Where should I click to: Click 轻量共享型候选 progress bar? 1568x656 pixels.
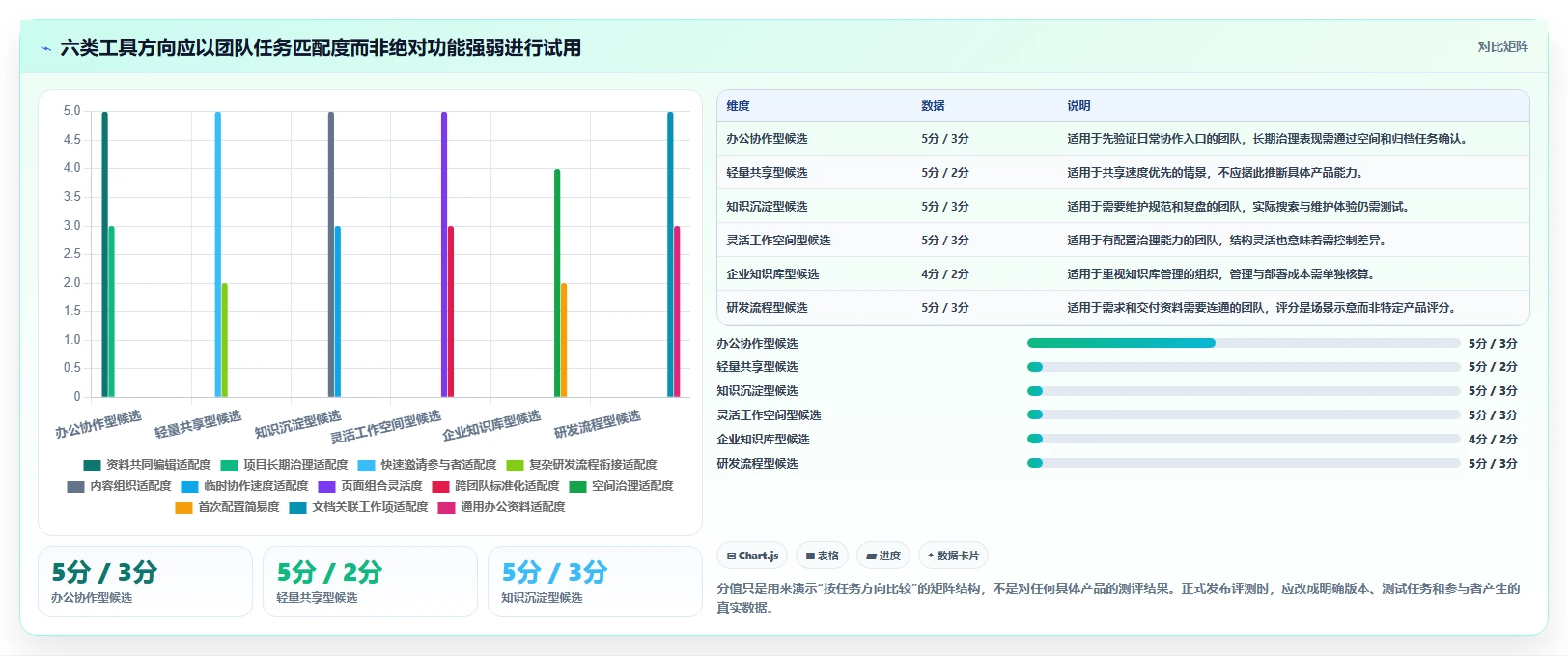click(x=1244, y=367)
